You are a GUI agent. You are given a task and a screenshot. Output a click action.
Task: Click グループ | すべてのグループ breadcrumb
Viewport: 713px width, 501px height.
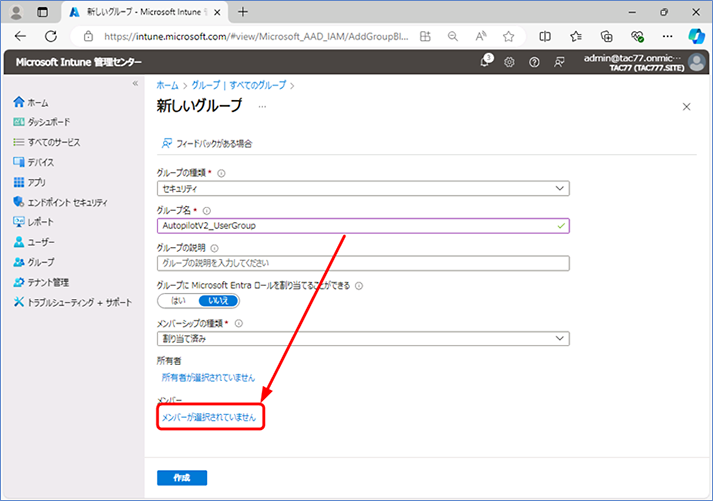[x=239, y=85]
